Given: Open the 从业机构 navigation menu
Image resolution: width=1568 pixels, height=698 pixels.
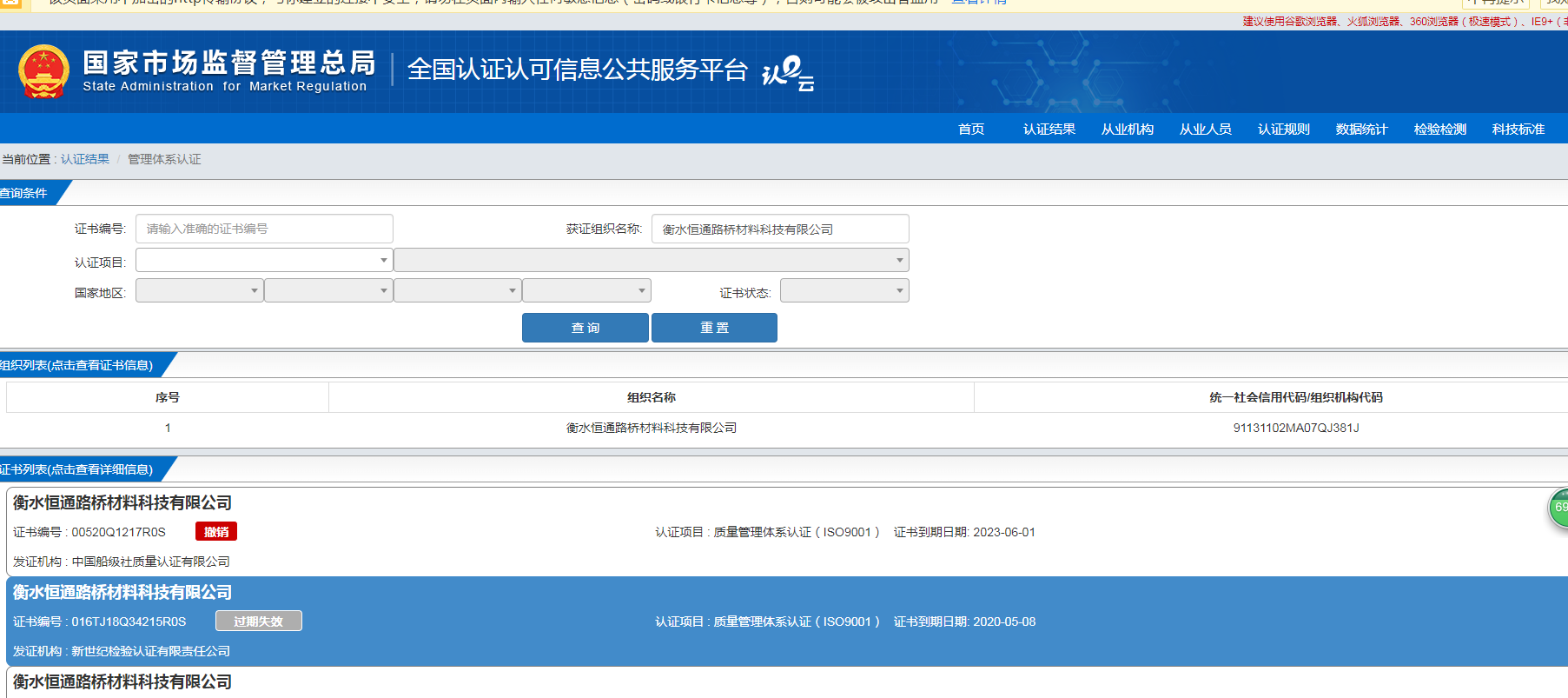Looking at the screenshot, I should pyautogui.click(x=1128, y=129).
